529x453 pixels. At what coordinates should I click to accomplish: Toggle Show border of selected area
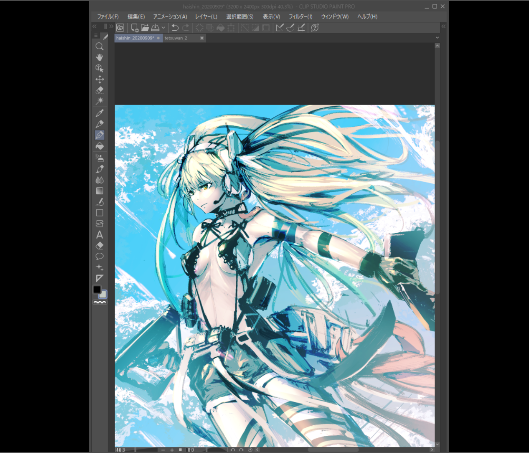(266, 28)
